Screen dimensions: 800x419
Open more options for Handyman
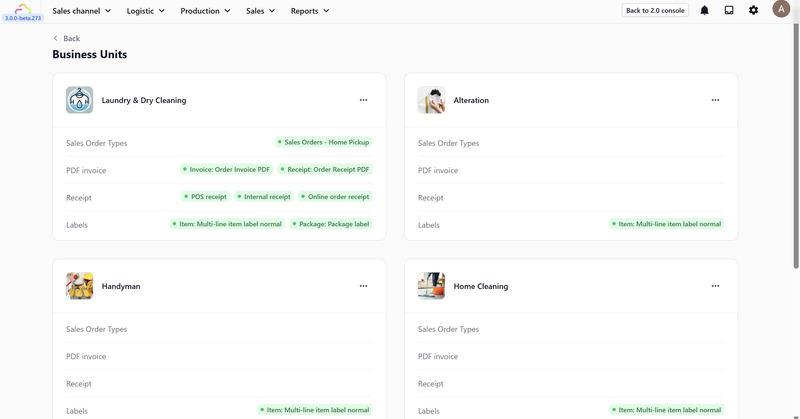[363, 286]
